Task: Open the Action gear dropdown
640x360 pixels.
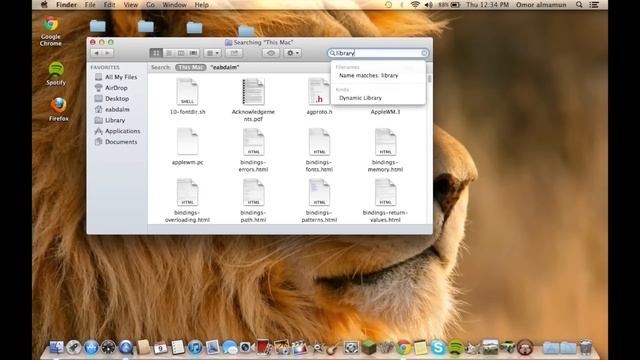Action: (x=293, y=53)
